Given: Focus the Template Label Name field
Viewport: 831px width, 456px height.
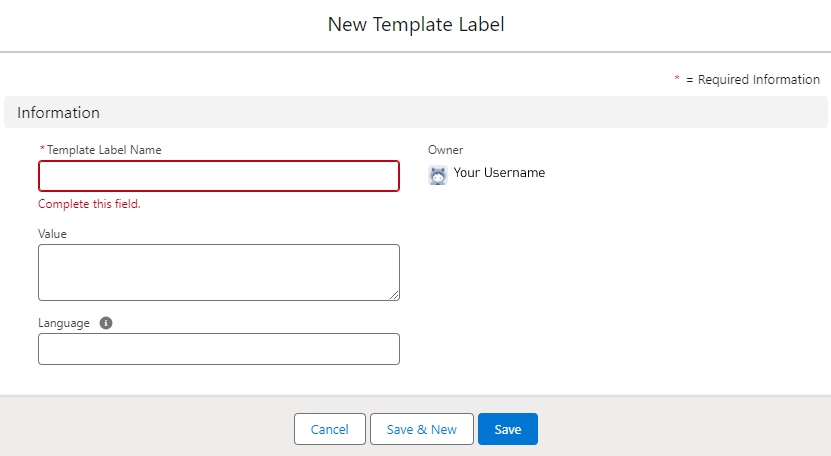Looking at the screenshot, I should [x=219, y=176].
